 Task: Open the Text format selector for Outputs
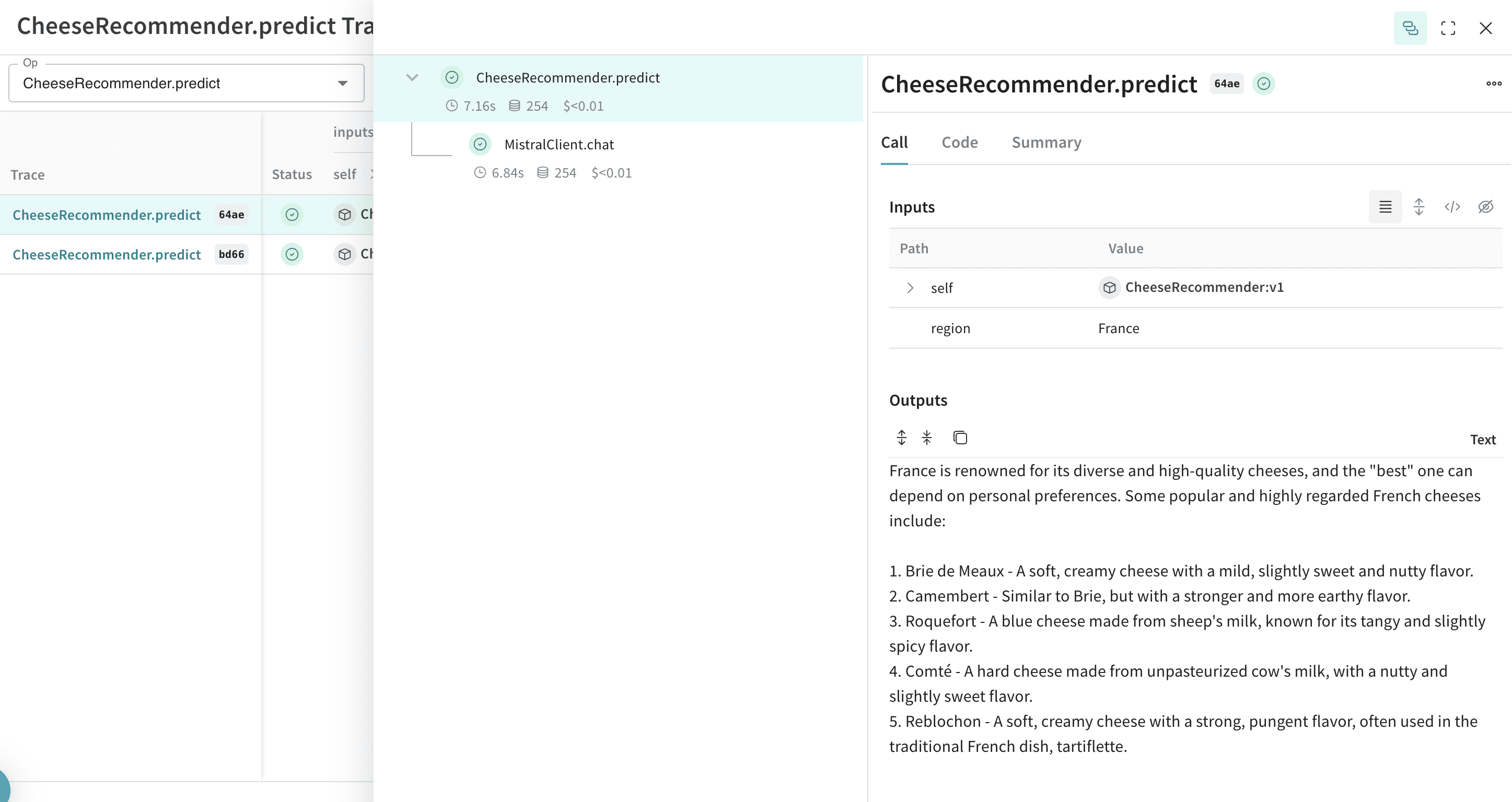click(x=1483, y=440)
